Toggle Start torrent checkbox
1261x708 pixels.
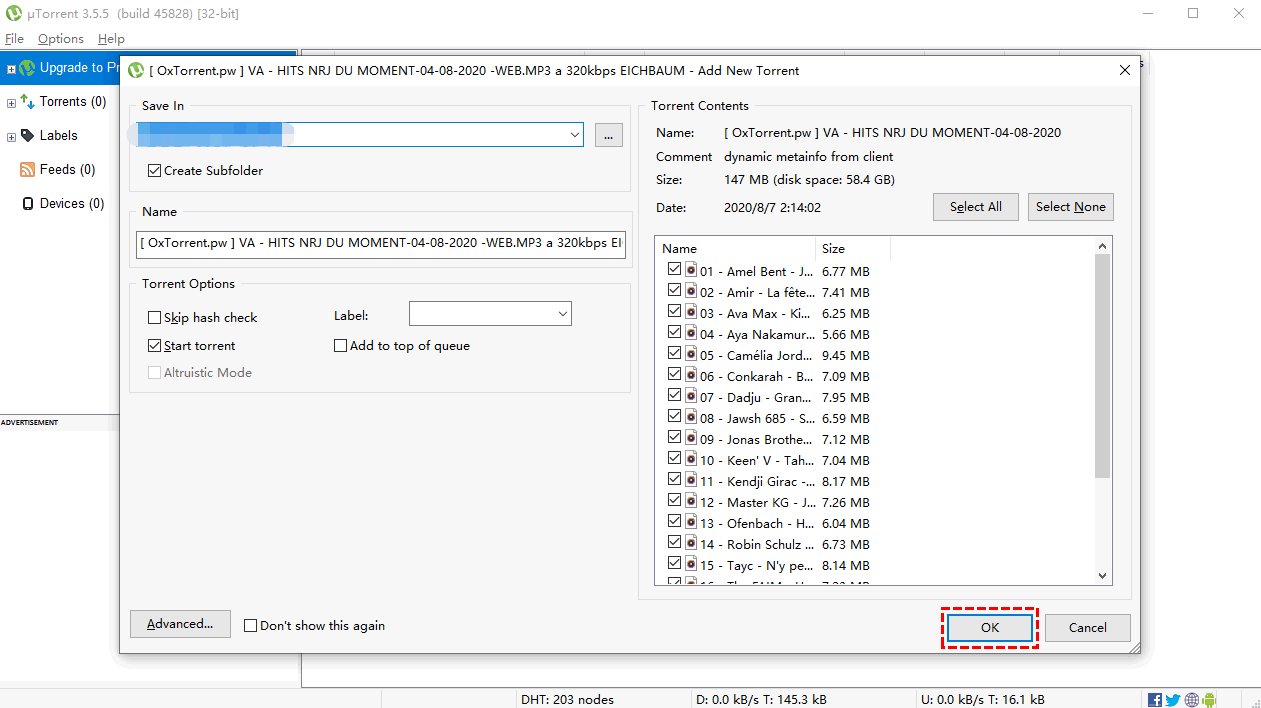coord(154,346)
